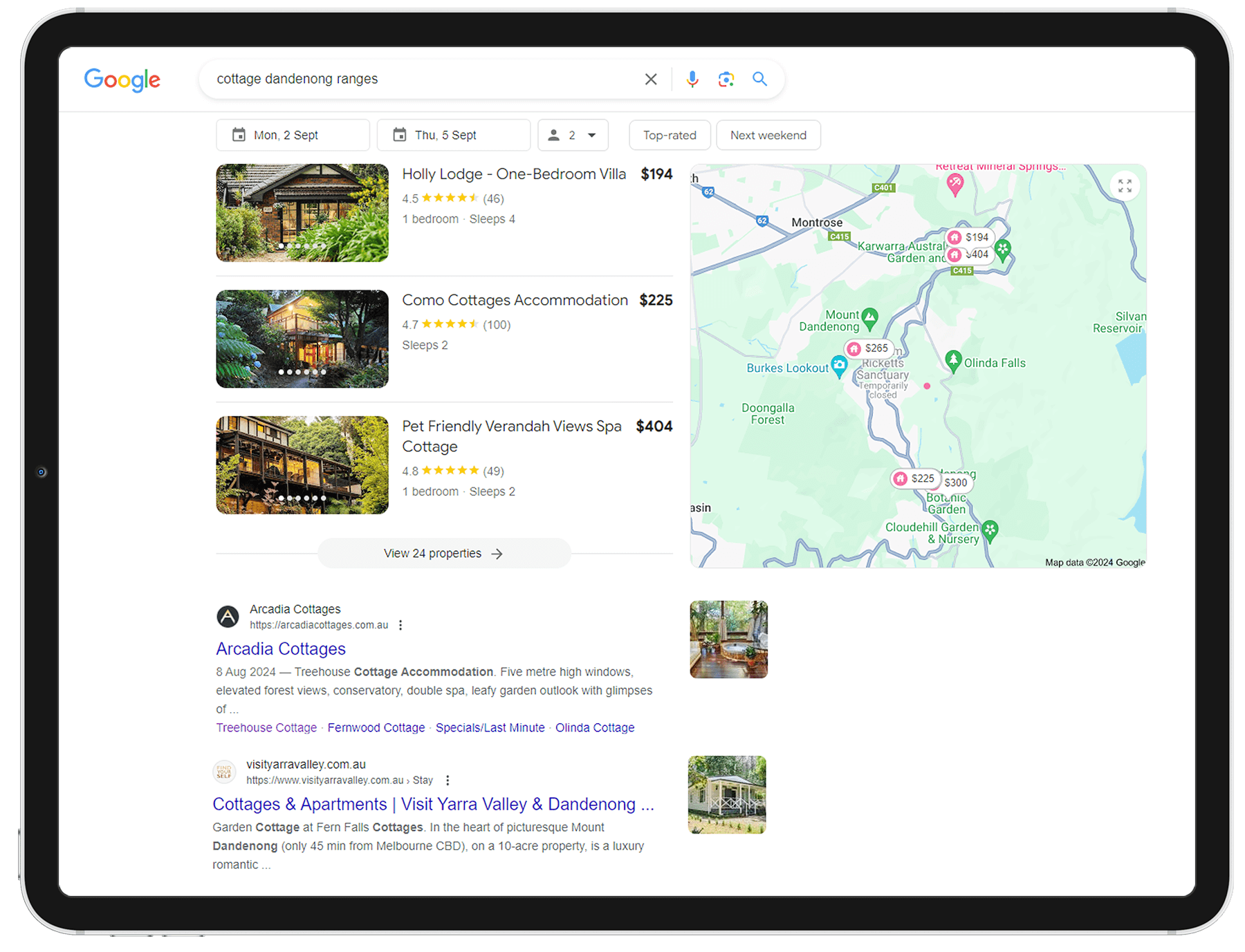Click View 24 properties button
Screen dimensions: 1245x952
click(x=444, y=553)
